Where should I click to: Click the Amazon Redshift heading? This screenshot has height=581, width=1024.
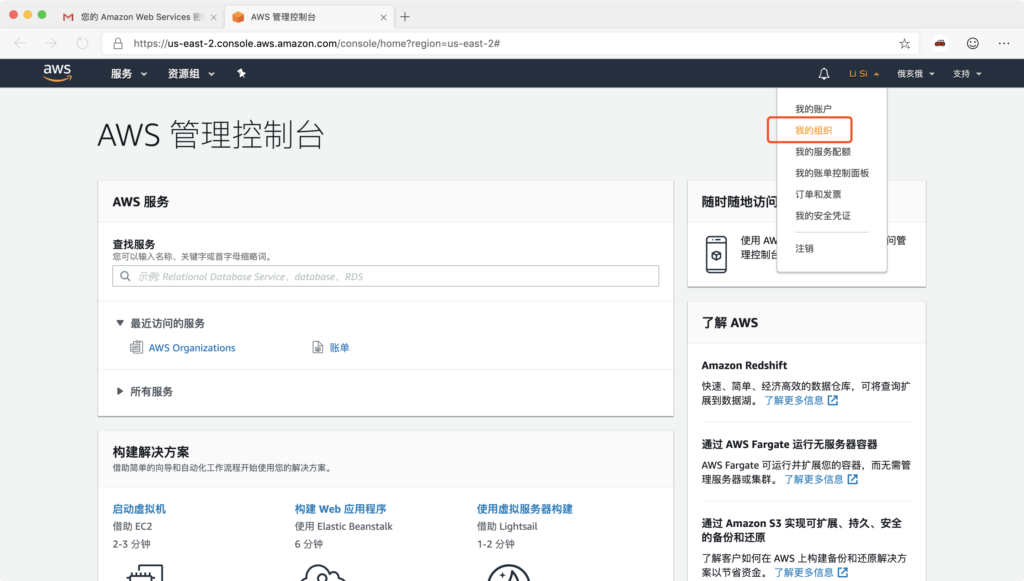tap(744, 365)
